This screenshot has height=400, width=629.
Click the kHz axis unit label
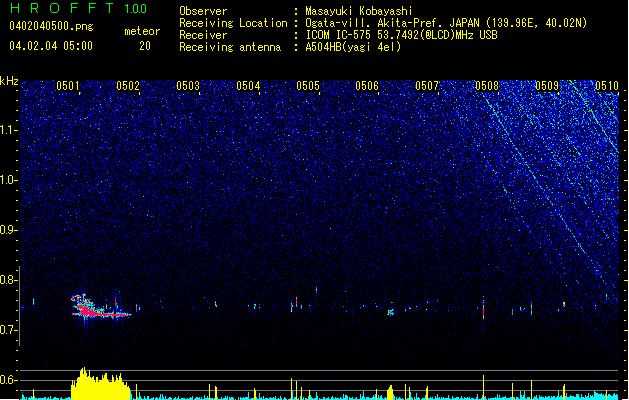(x=9, y=81)
